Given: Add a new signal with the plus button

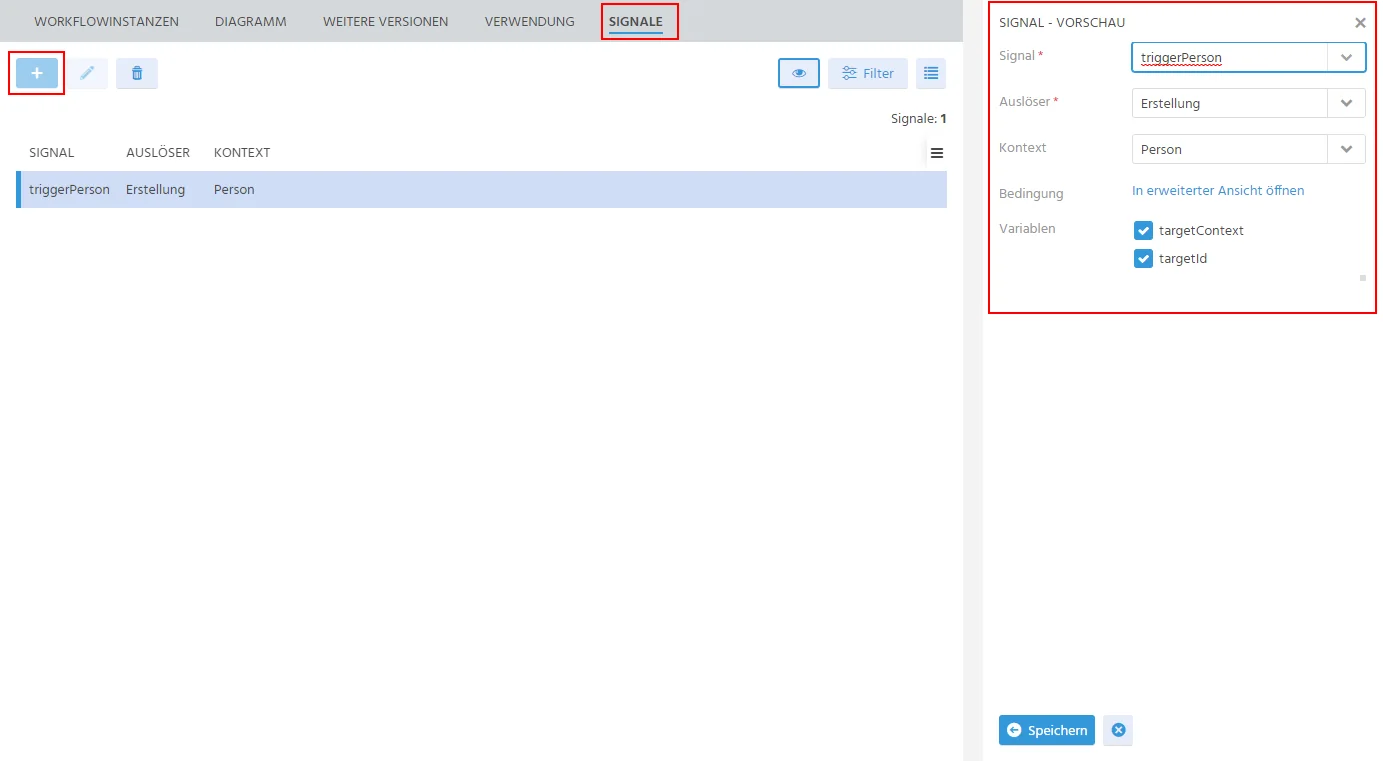Looking at the screenshot, I should (x=37, y=73).
